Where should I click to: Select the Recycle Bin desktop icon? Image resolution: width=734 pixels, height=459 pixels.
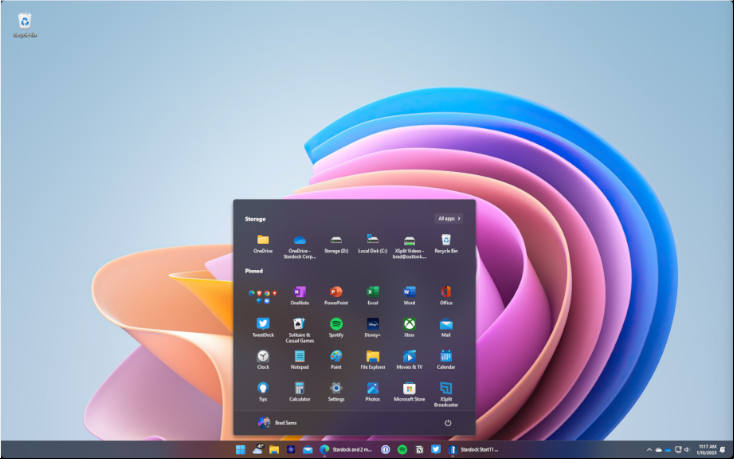point(25,26)
